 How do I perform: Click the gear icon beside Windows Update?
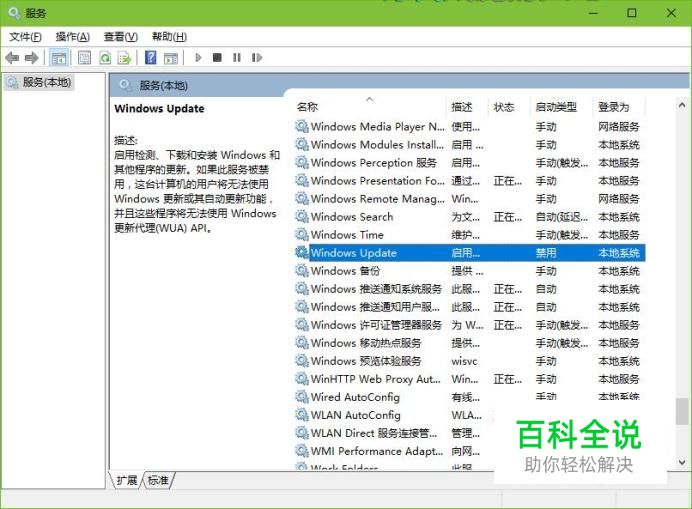click(x=302, y=253)
